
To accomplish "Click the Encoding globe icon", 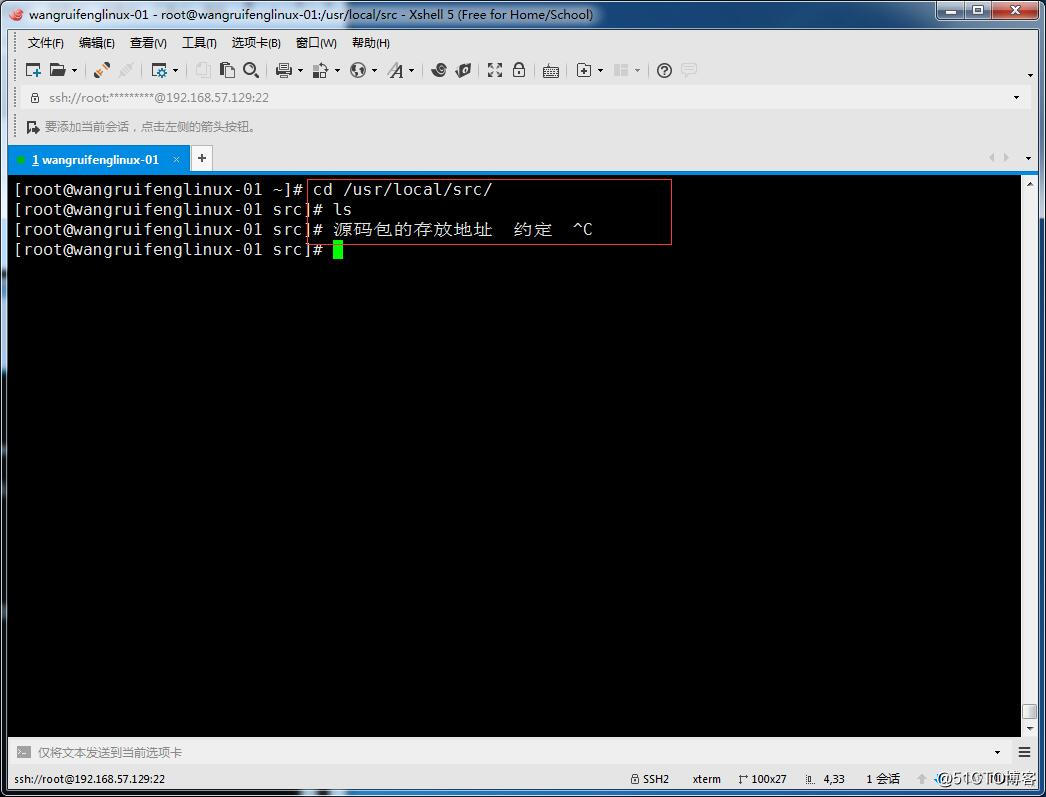I will [358, 70].
